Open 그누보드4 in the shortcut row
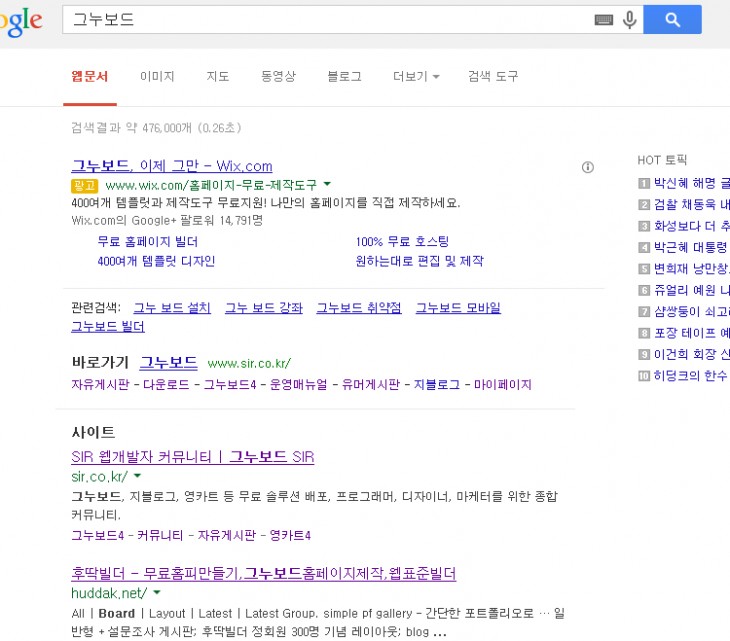Image resolution: width=730 pixels, height=641 pixels. coord(230,385)
